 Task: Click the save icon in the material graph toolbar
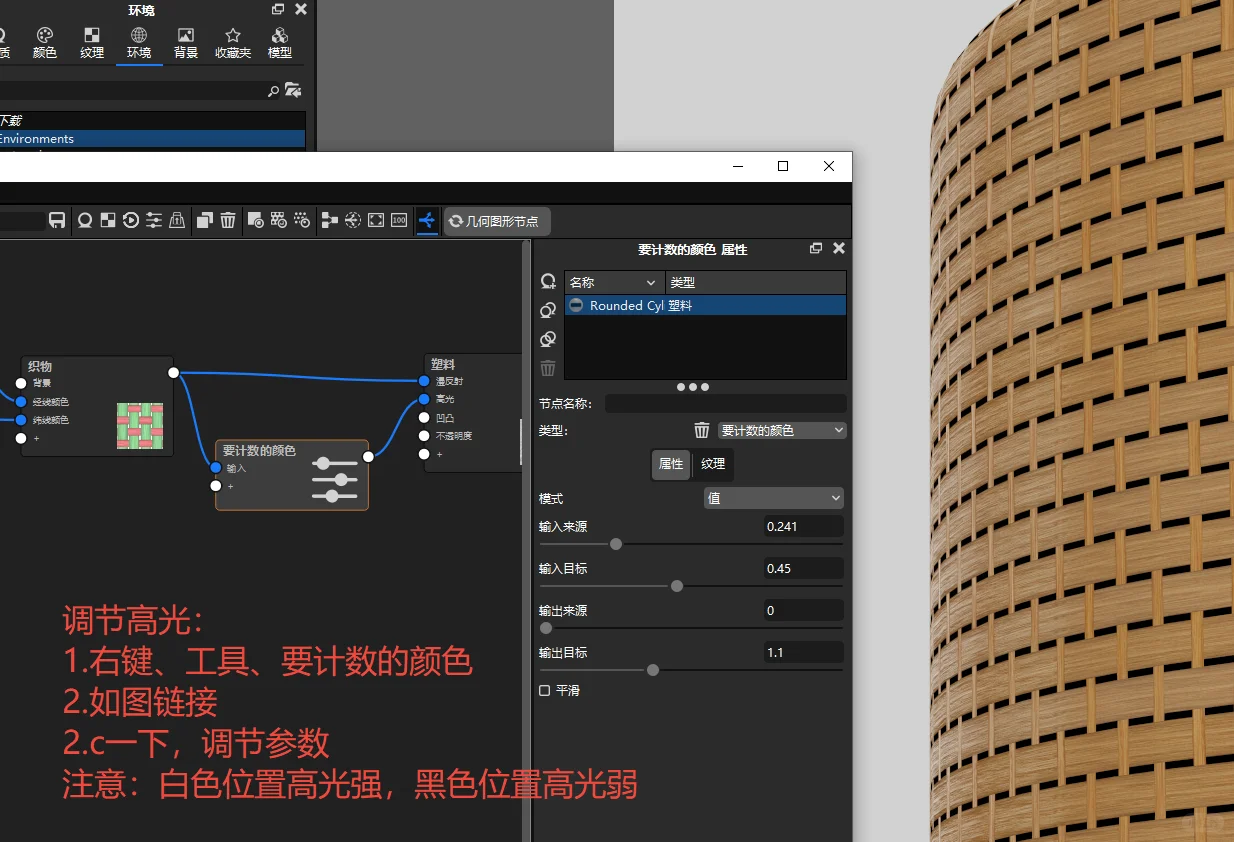pos(57,220)
